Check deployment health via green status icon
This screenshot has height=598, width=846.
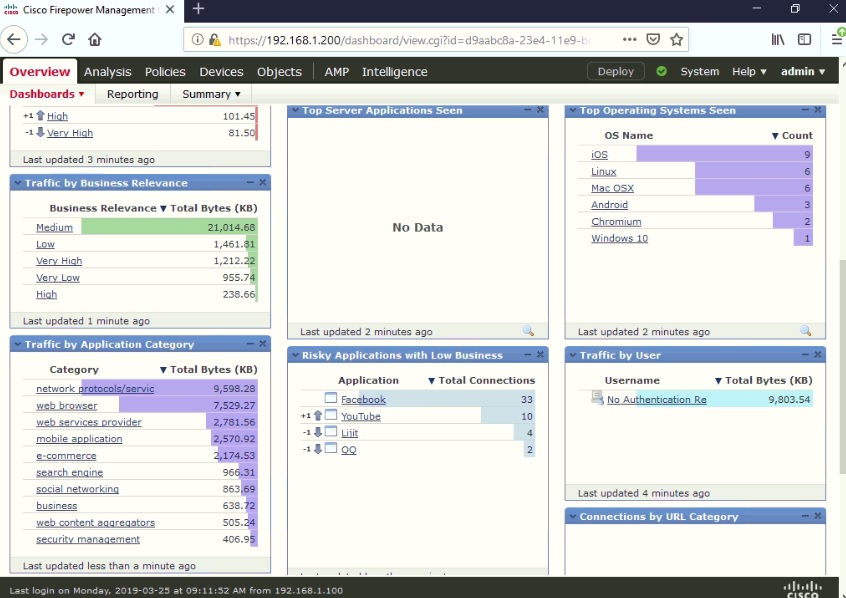[x=661, y=71]
